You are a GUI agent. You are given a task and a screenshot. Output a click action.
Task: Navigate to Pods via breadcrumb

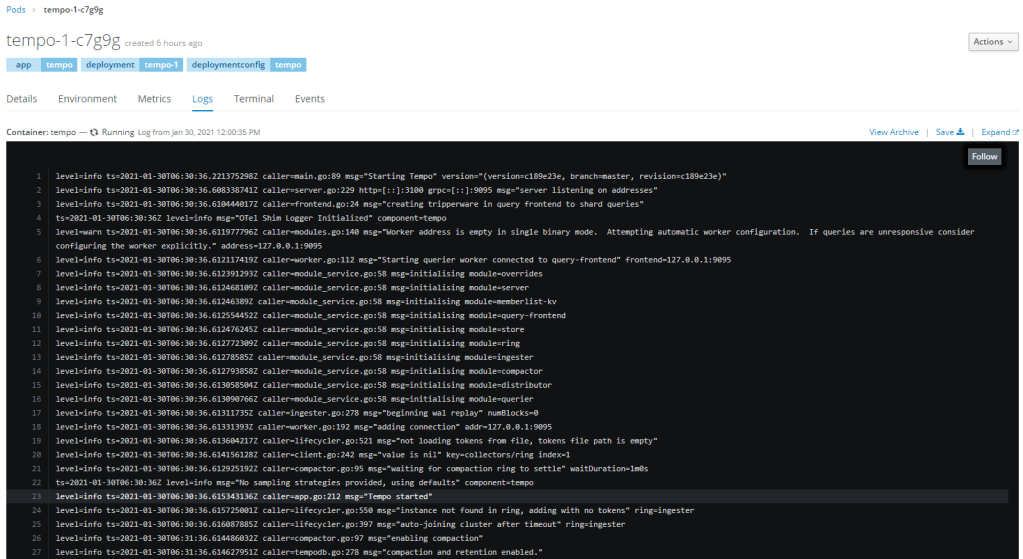16,10
